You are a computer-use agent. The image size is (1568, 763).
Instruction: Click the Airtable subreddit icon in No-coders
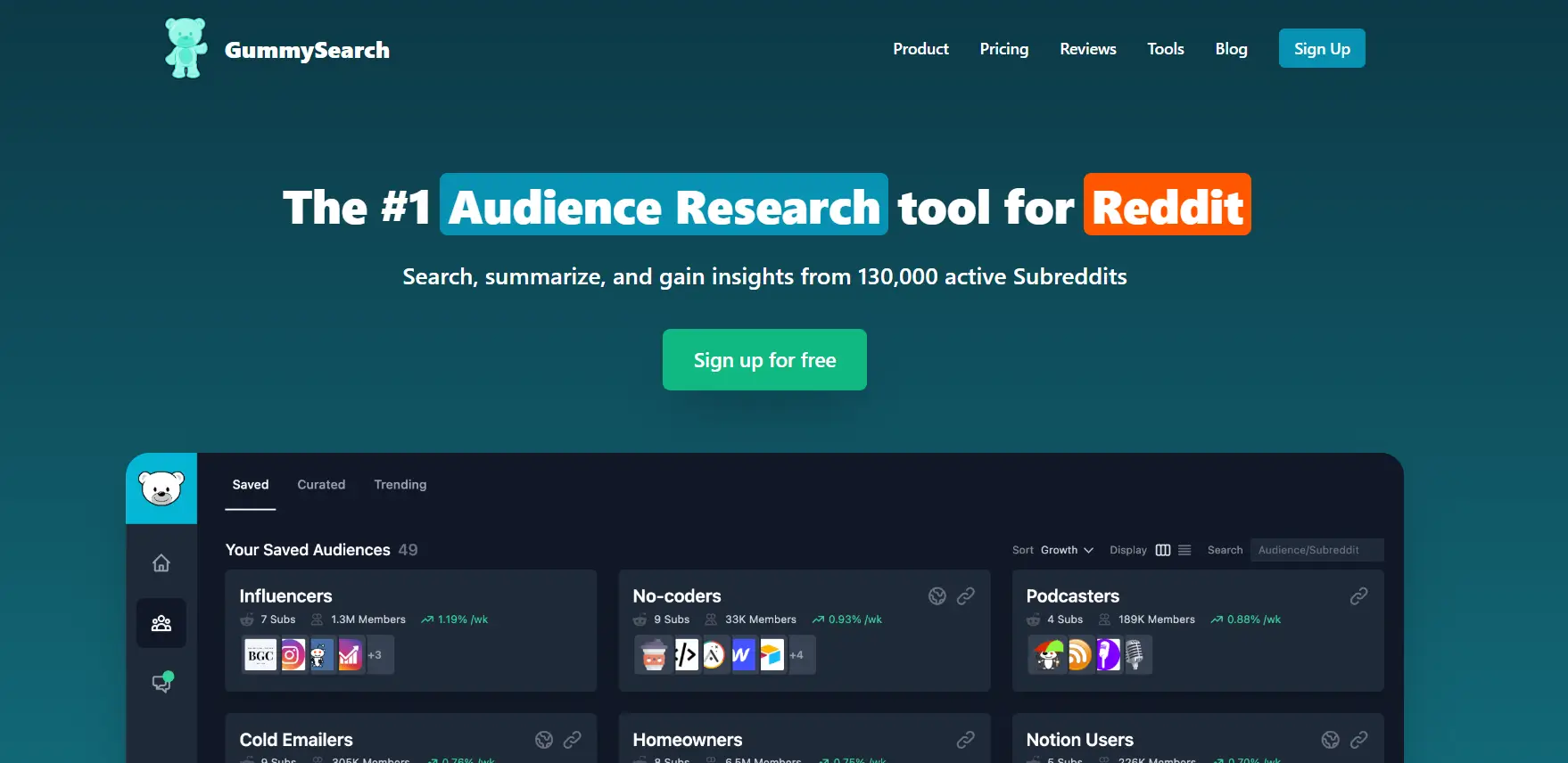pos(772,655)
